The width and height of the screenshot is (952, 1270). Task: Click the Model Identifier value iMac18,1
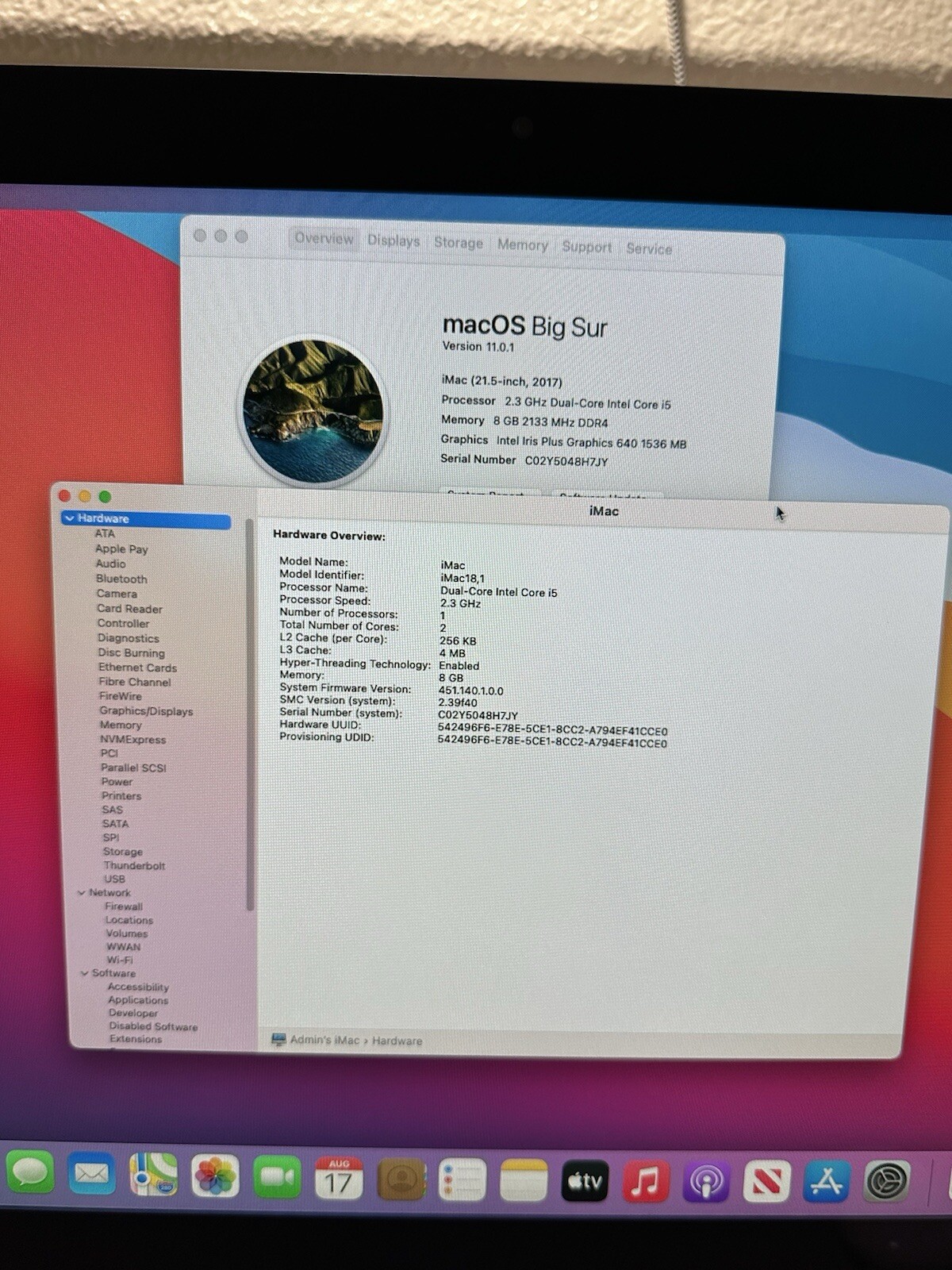pos(463,578)
